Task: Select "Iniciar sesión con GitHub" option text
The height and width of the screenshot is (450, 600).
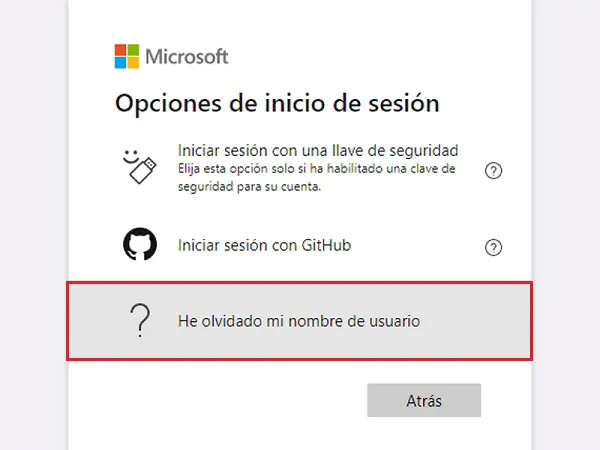Action: click(x=264, y=245)
